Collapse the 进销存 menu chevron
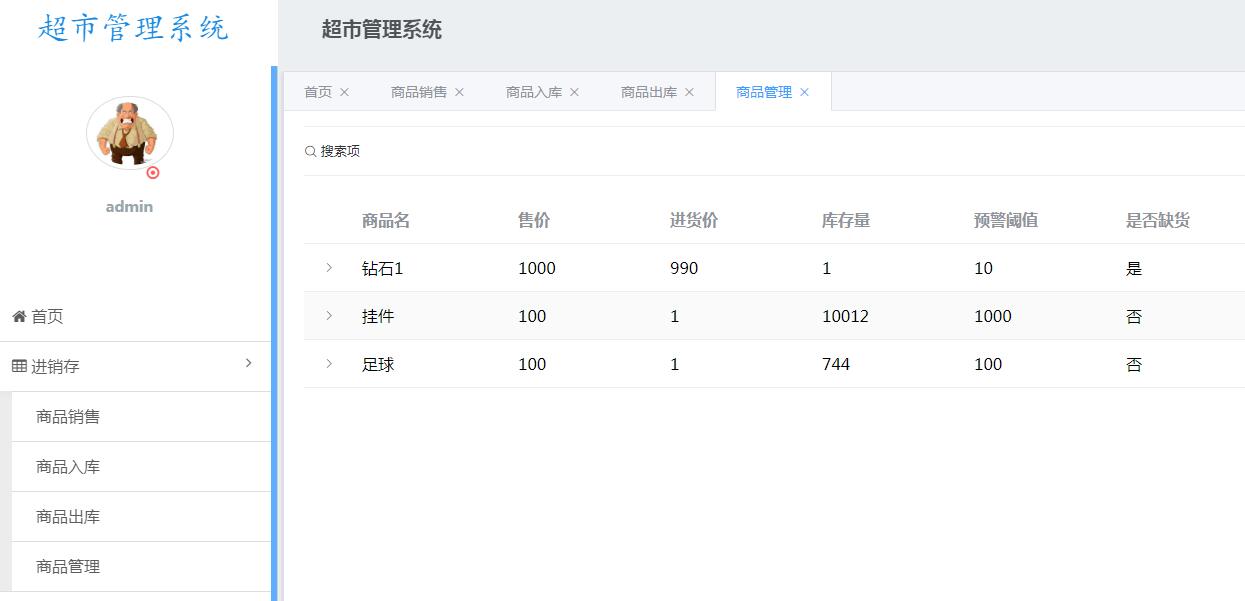Viewport: 1245px width, 601px height. 249,363
